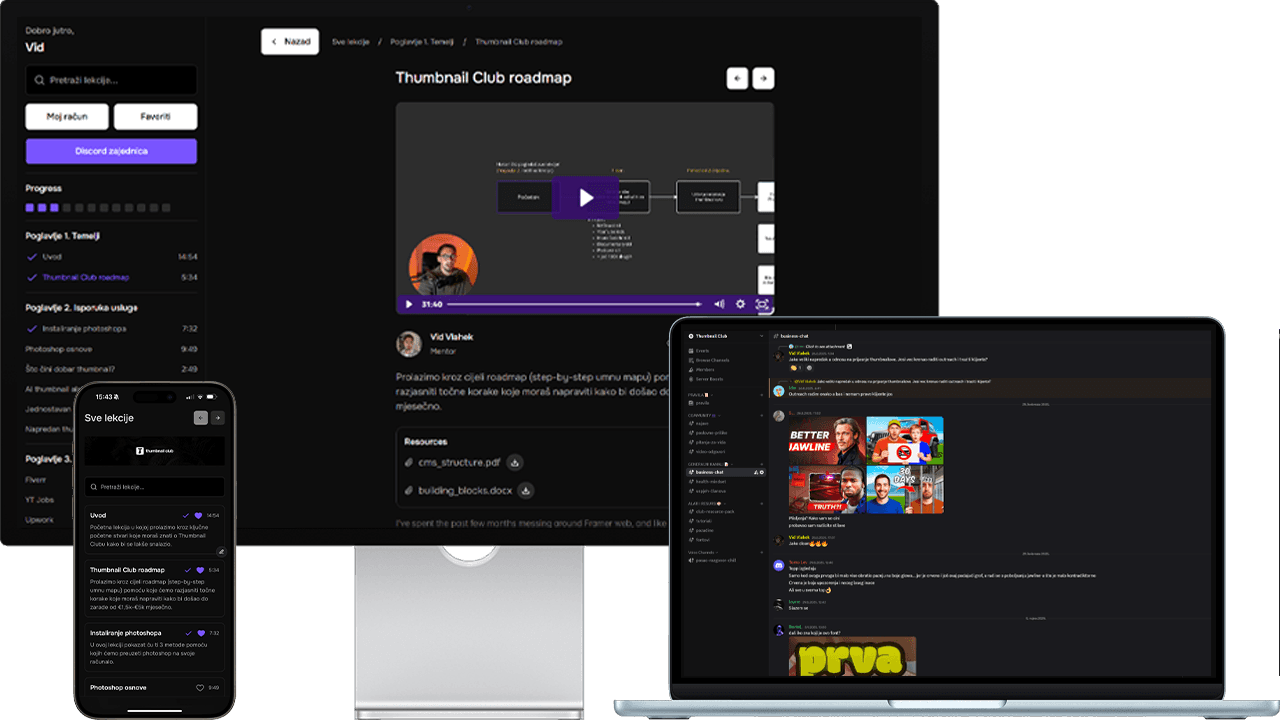Screen dimensions: 1280x720
Task: Click Sve lekcije breadcrumb link
Action: (x=351, y=42)
